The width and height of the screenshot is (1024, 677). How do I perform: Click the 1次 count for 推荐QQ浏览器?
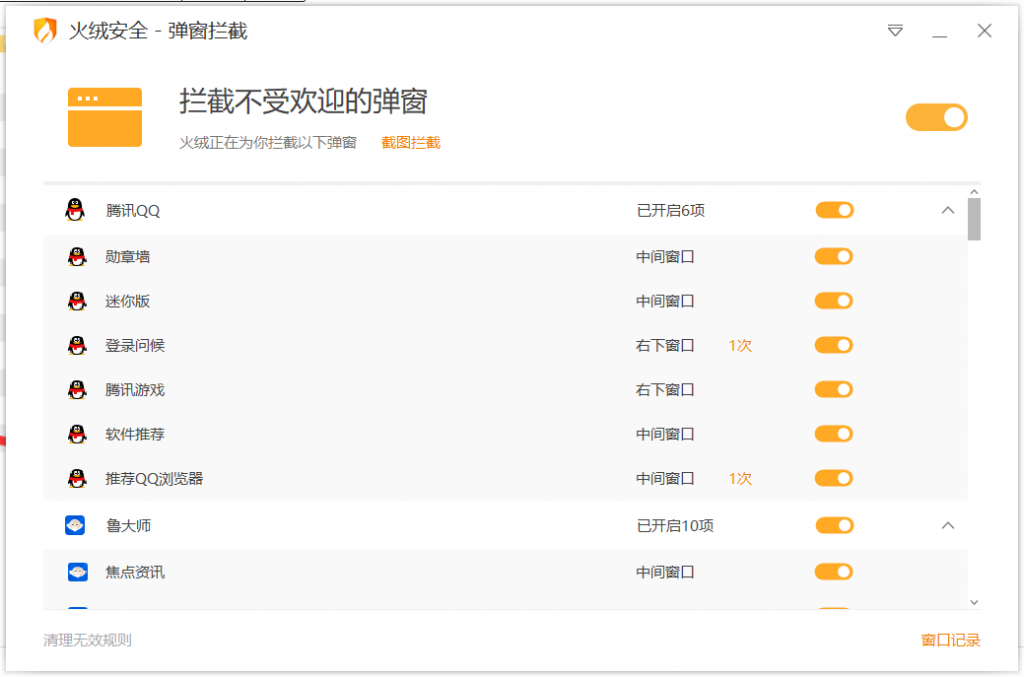[x=741, y=479]
